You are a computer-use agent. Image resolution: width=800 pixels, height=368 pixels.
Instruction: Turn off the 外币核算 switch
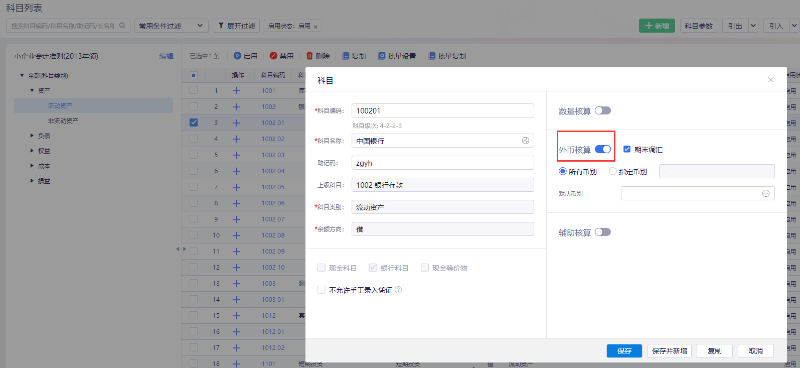603,149
